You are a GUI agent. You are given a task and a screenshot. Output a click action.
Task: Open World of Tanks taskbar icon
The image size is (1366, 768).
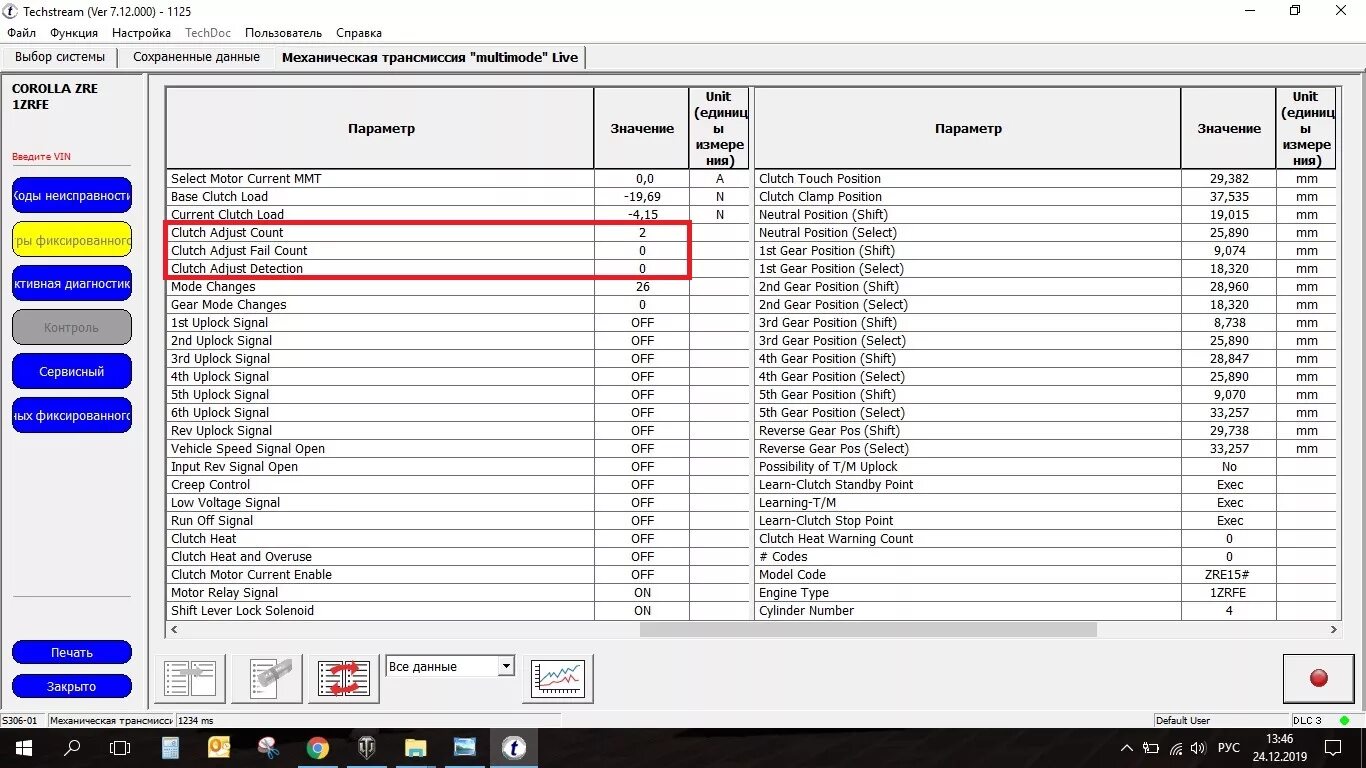[367, 748]
